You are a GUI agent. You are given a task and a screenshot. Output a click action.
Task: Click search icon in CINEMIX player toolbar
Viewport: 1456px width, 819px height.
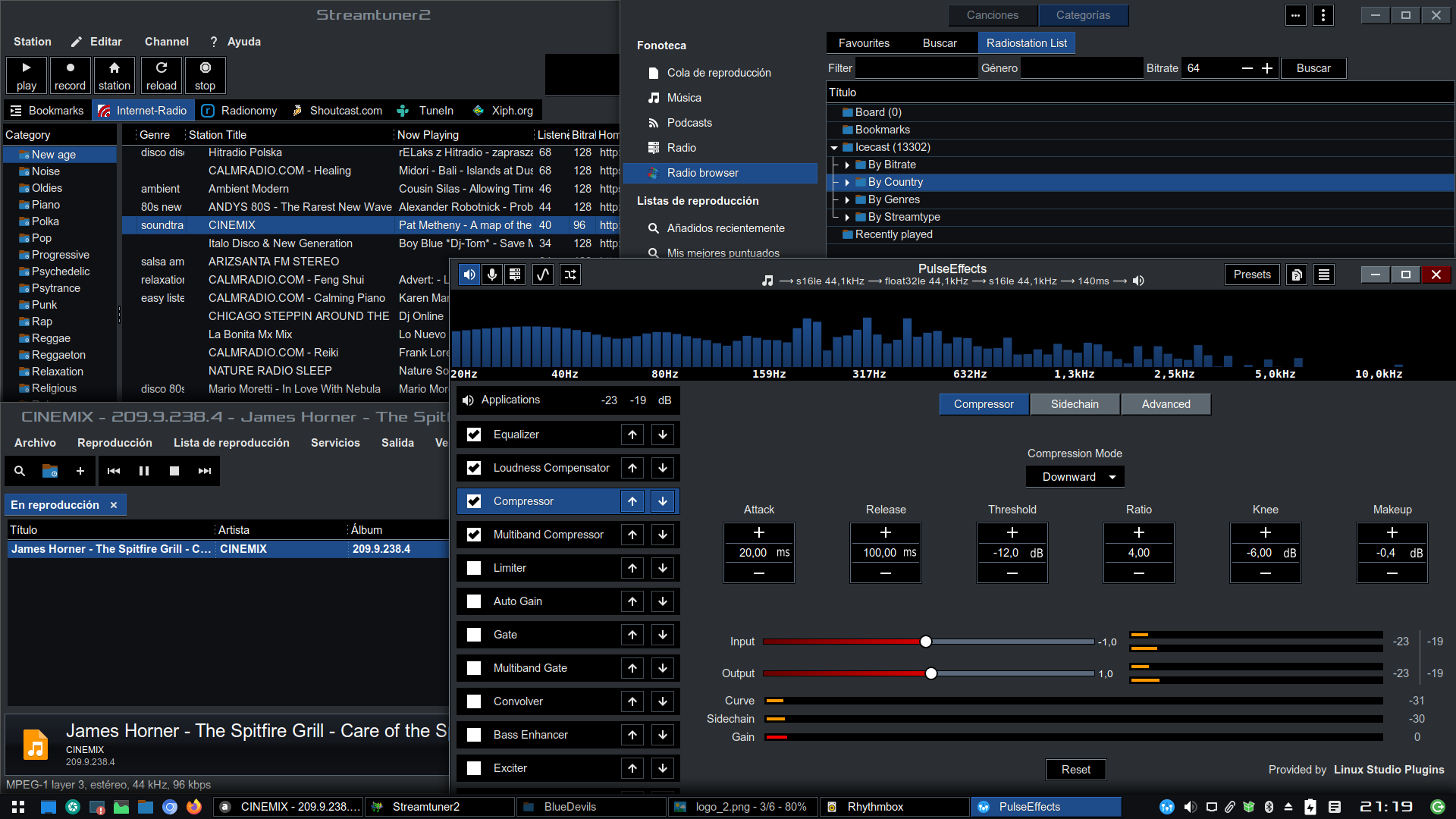[x=20, y=471]
